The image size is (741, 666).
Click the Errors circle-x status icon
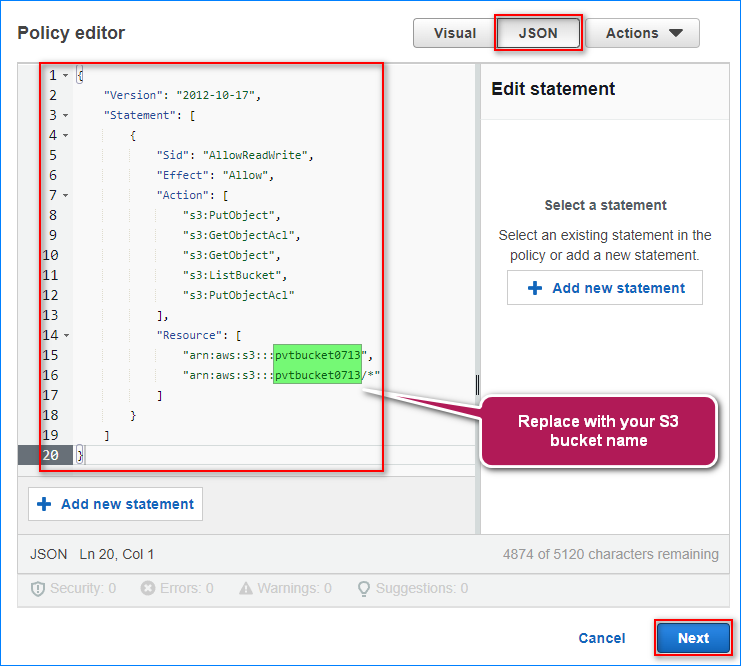[148, 589]
